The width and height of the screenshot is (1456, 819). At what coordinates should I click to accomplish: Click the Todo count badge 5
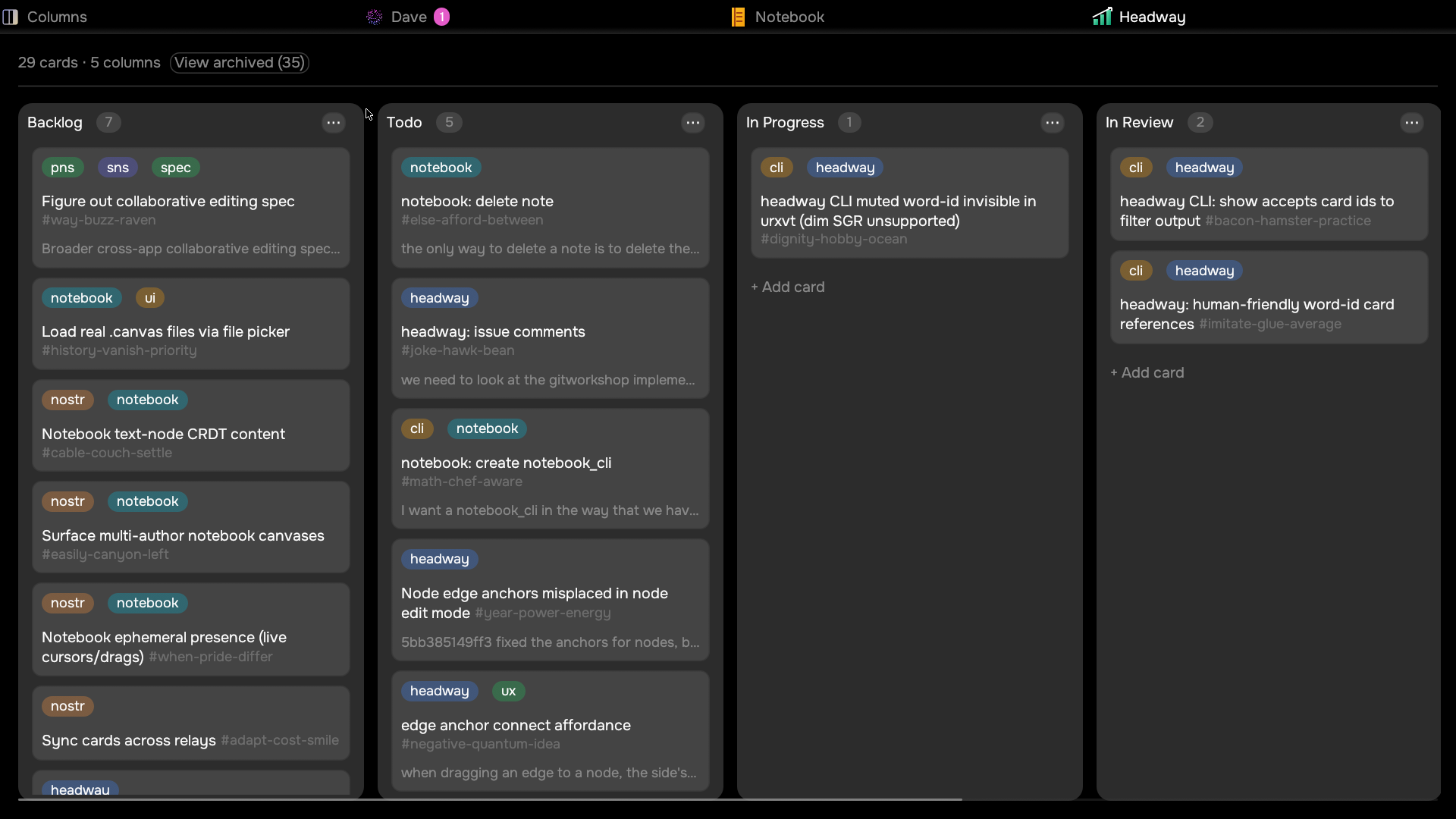pos(449,122)
